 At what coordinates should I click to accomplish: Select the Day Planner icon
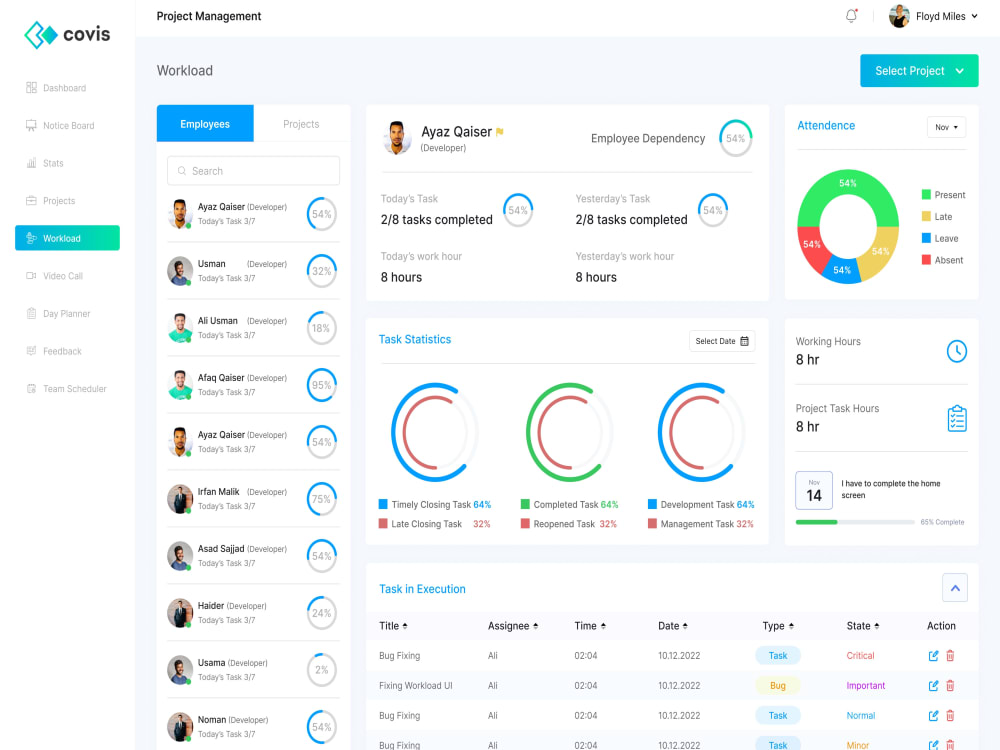[x=31, y=313]
